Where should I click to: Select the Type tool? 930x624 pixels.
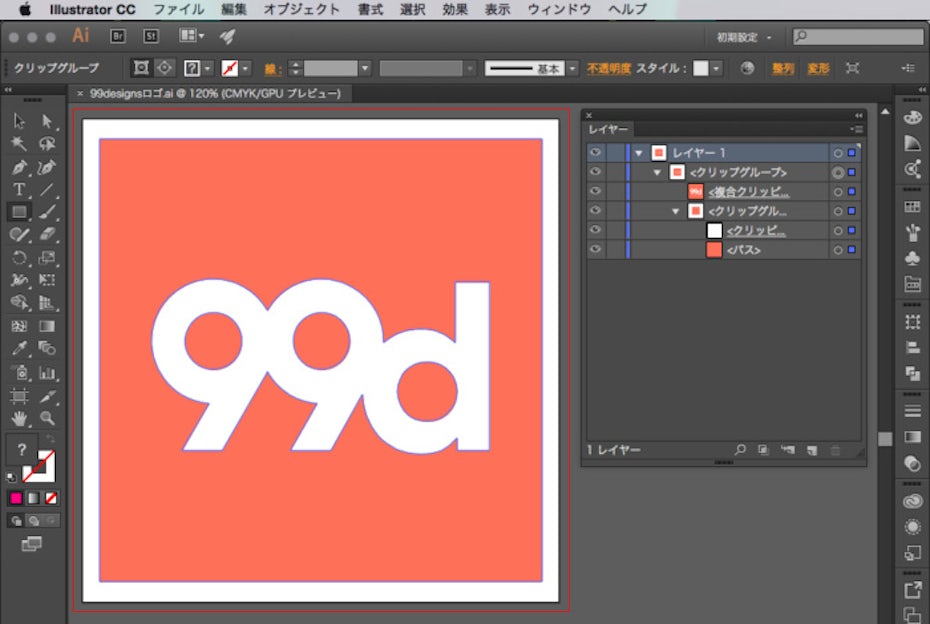pyautogui.click(x=19, y=189)
